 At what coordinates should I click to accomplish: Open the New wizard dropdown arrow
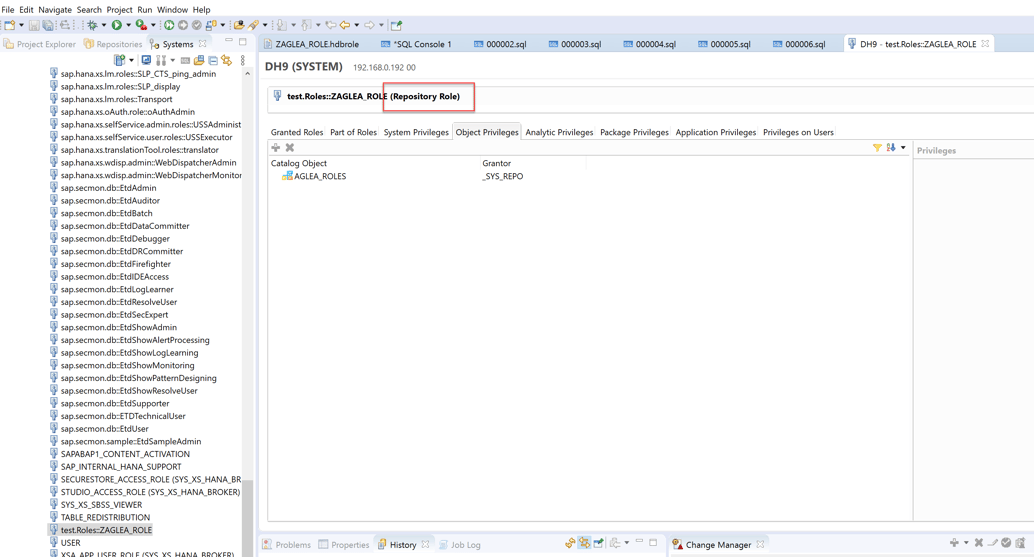[21, 25]
